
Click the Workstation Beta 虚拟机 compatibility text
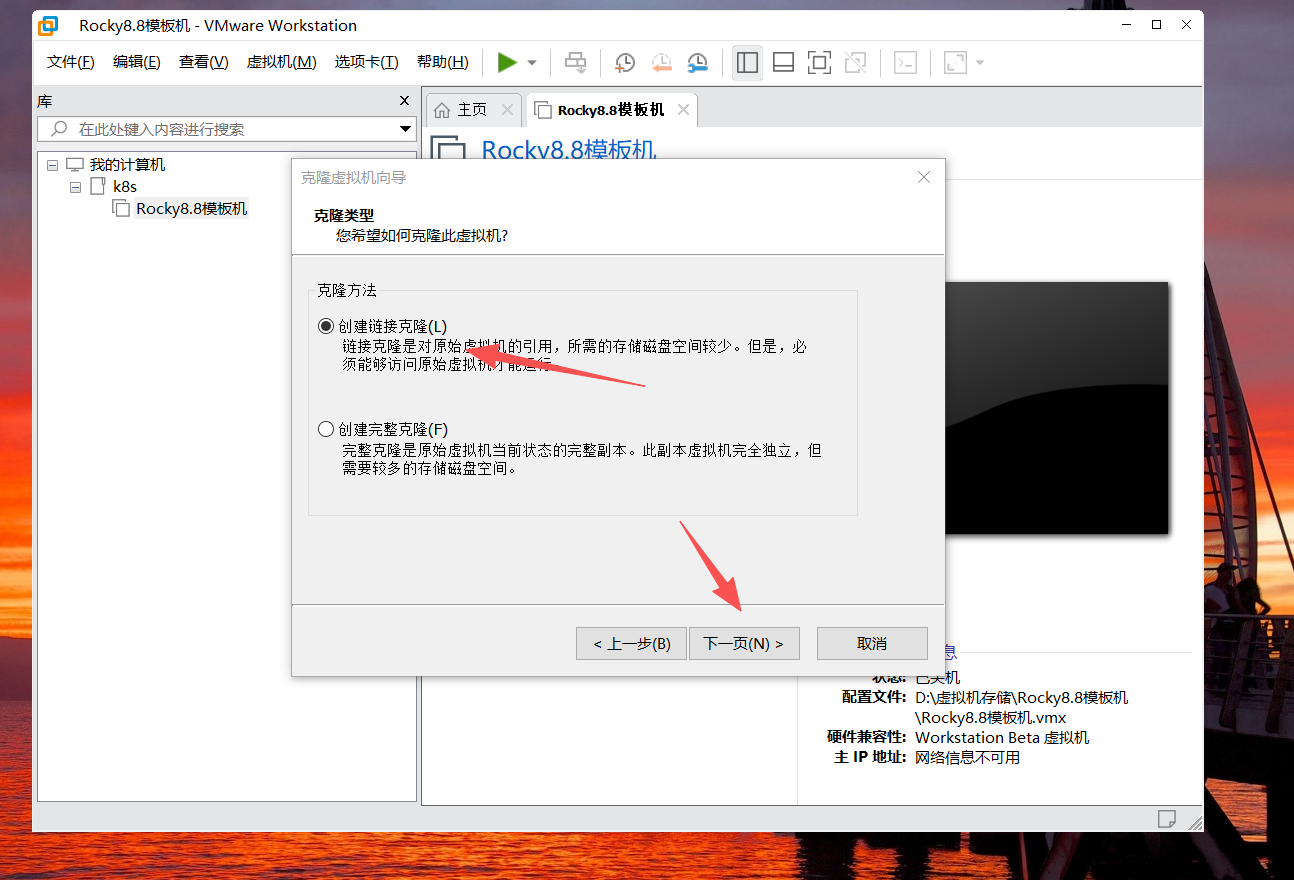click(1002, 737)
